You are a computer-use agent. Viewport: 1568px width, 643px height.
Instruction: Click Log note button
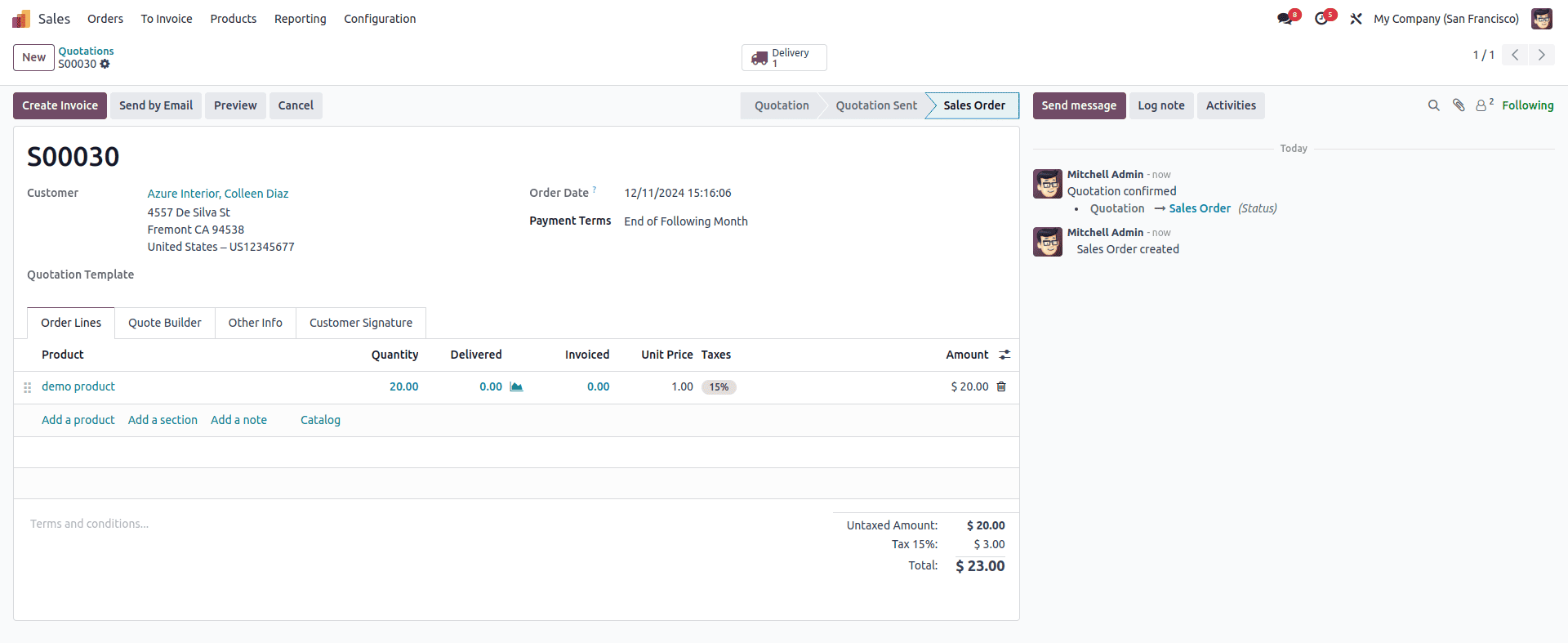[1161, 105]
